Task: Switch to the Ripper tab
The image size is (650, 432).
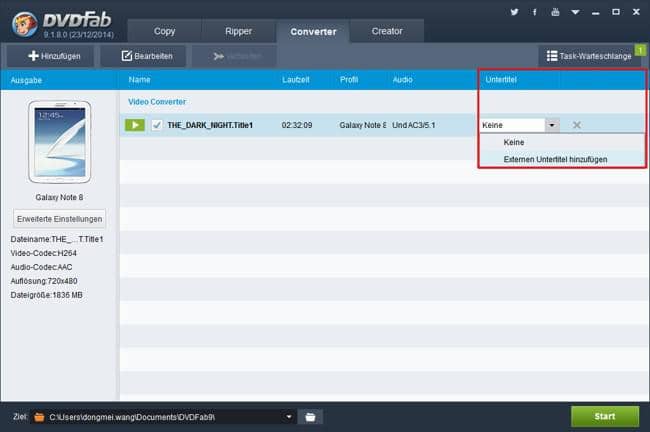Action: (x=238, y=31)
